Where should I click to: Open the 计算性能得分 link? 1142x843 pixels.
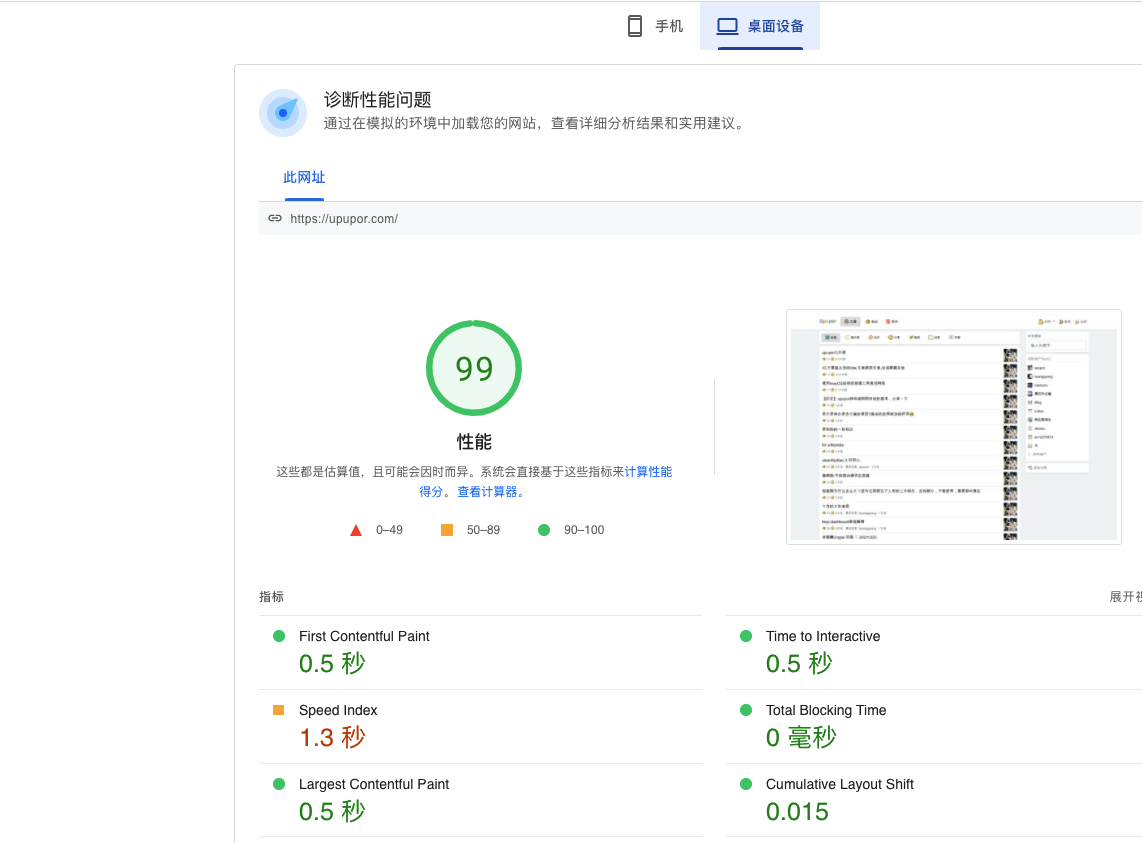click(x=648, y=472)
